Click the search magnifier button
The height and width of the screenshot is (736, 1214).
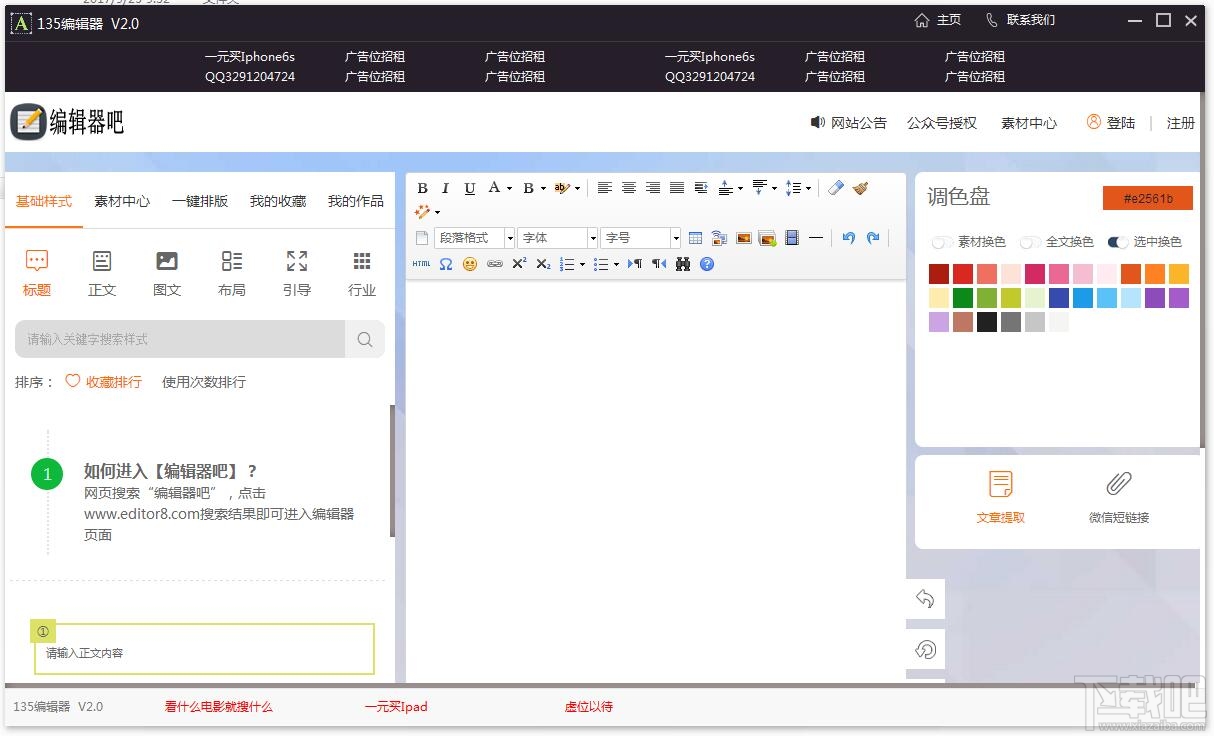coord(365,339)
